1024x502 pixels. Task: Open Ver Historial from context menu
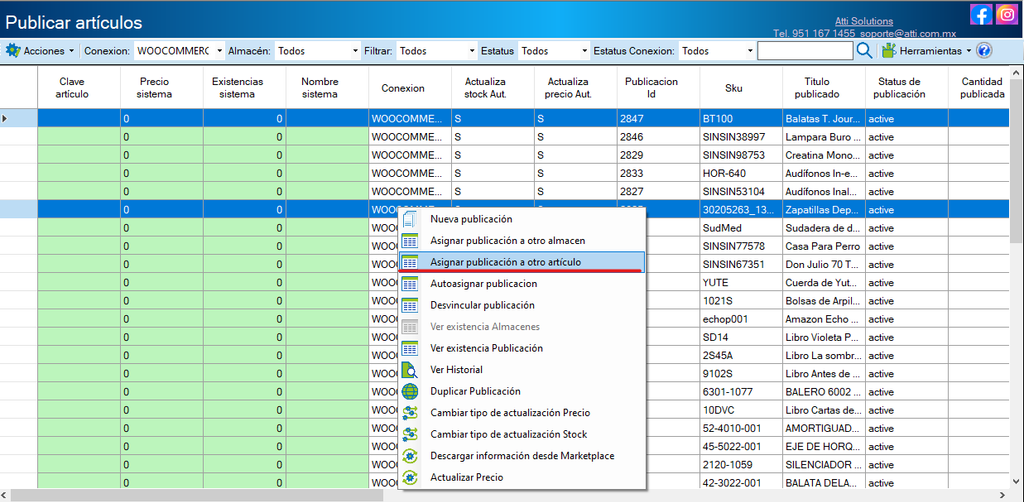pos(522,370)
